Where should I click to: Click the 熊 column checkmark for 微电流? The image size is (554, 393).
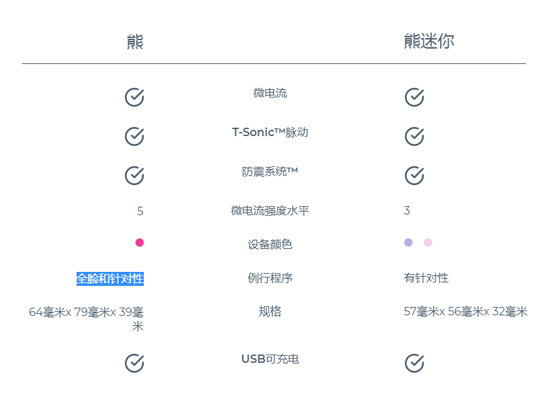point(134,97)
